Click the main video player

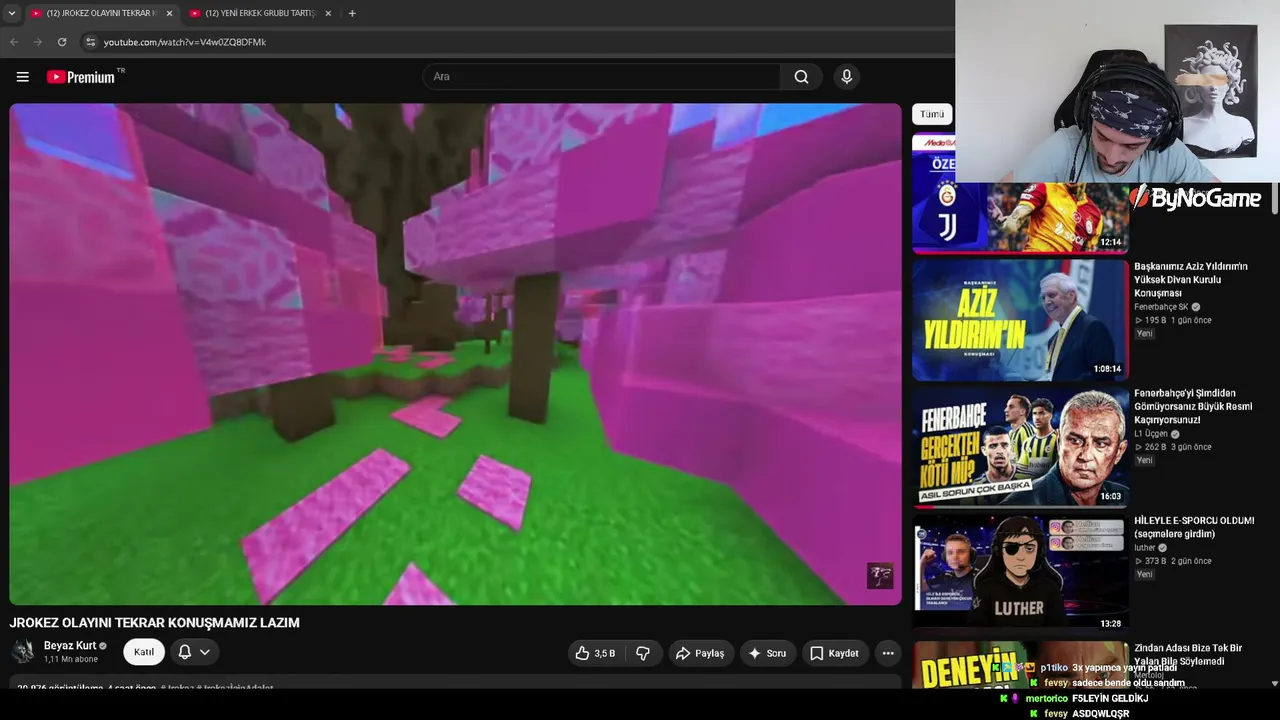[x=455, y=354]
